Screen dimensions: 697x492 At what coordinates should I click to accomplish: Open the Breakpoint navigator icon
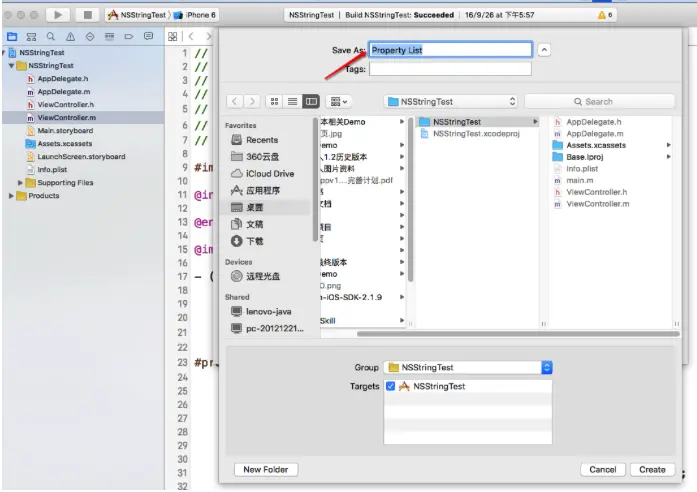(129, 36)
